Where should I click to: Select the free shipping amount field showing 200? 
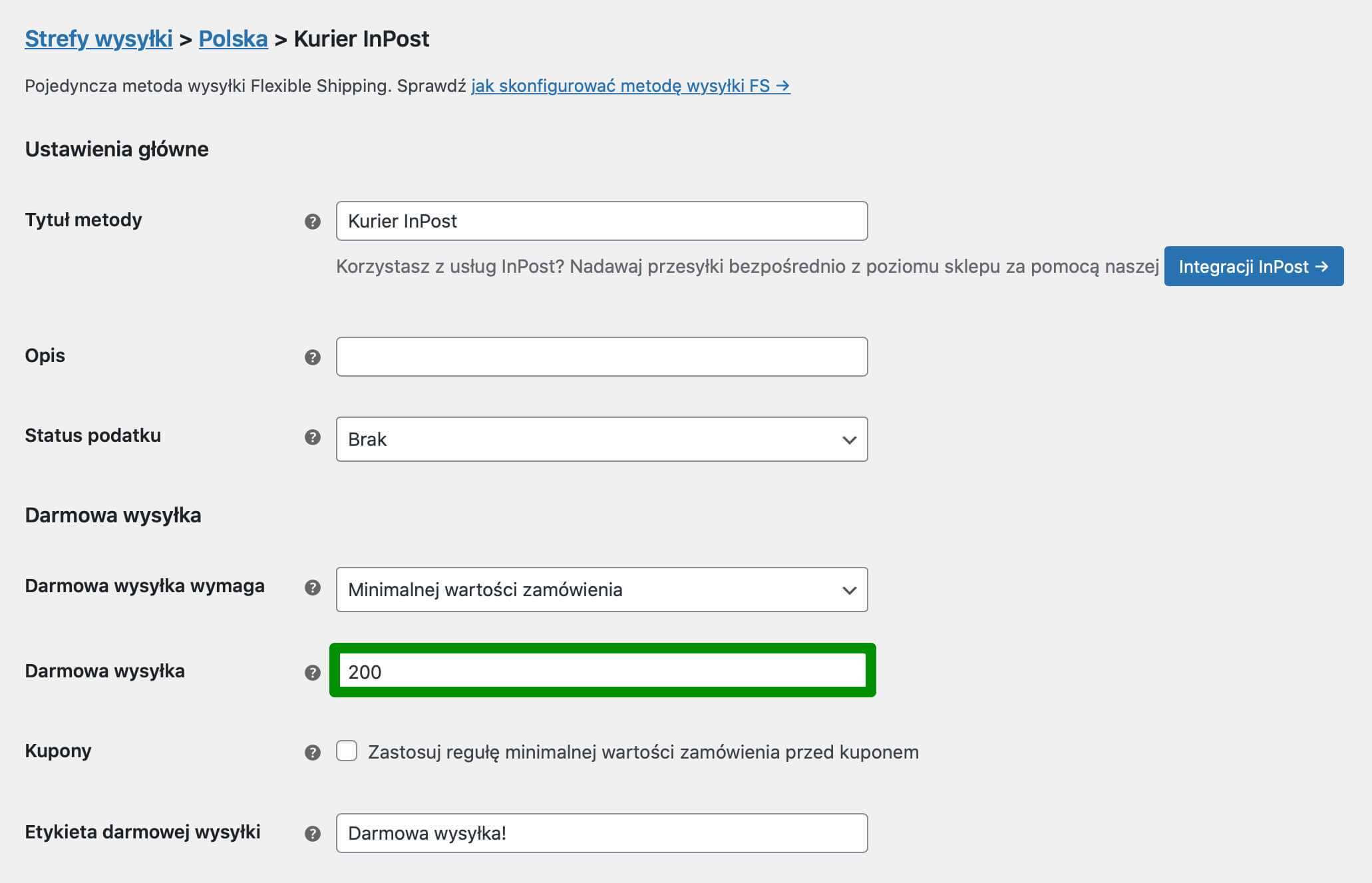pos(602,671)
